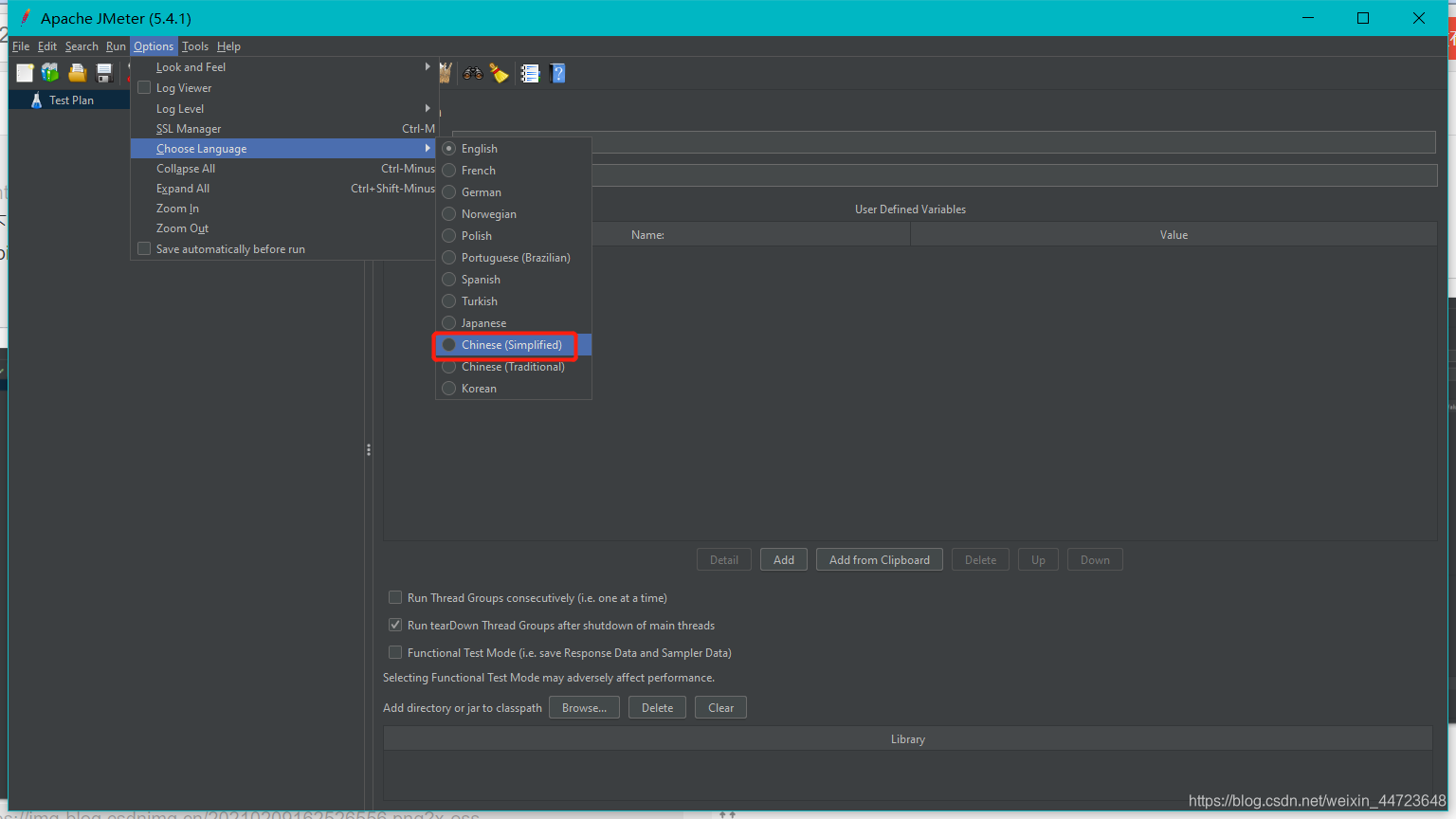This screenshot has width=1456, height=819.
Task: Click the Library column header
Action: click(907, 739)
